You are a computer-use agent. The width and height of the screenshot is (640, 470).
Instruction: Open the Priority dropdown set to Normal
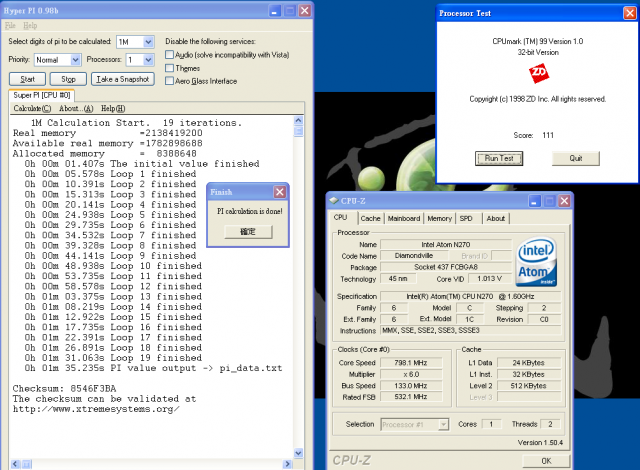76,60
